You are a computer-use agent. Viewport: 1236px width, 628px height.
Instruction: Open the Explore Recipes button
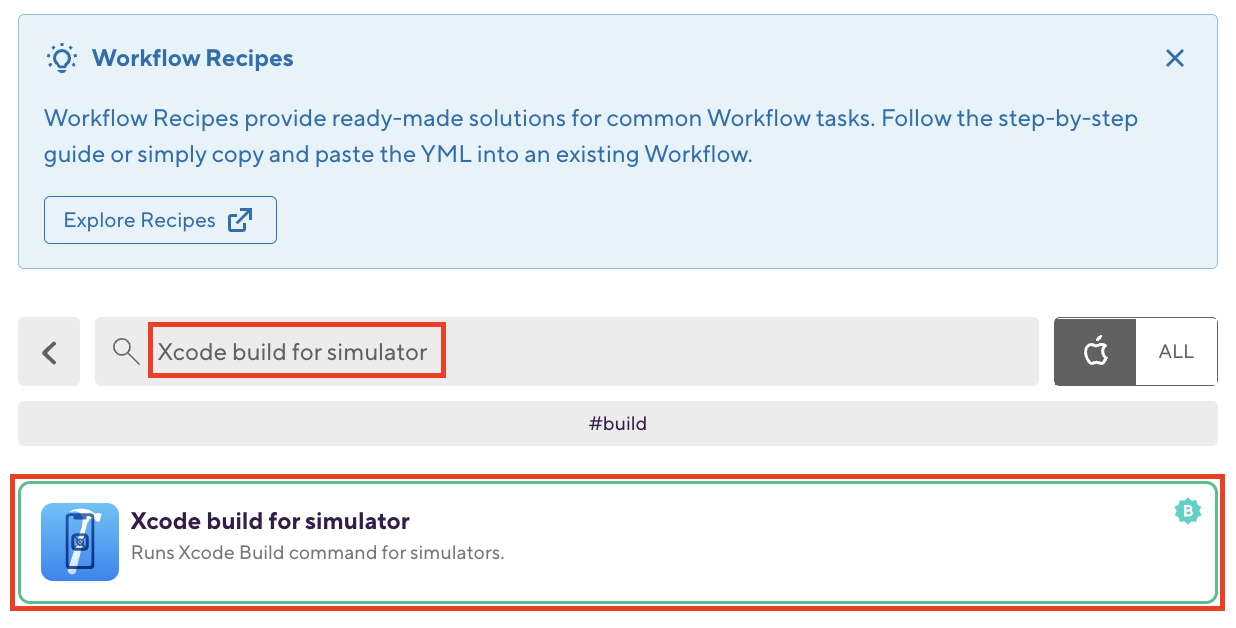(160, 220)
